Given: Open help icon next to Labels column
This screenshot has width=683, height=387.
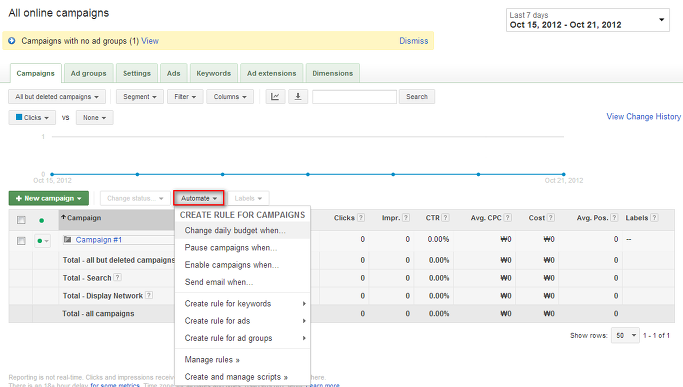Looking at the screenshot, I should pyautogui.click(x=654, y=217).
